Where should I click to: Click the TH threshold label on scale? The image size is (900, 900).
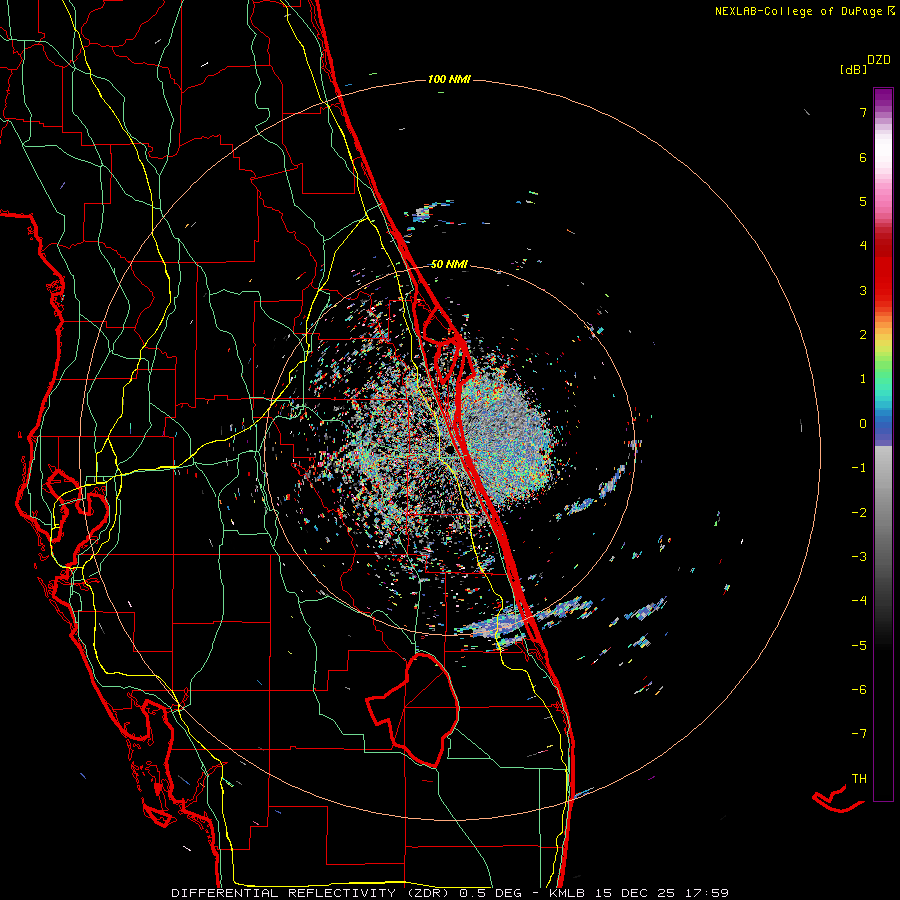click(x=859, y=779)
